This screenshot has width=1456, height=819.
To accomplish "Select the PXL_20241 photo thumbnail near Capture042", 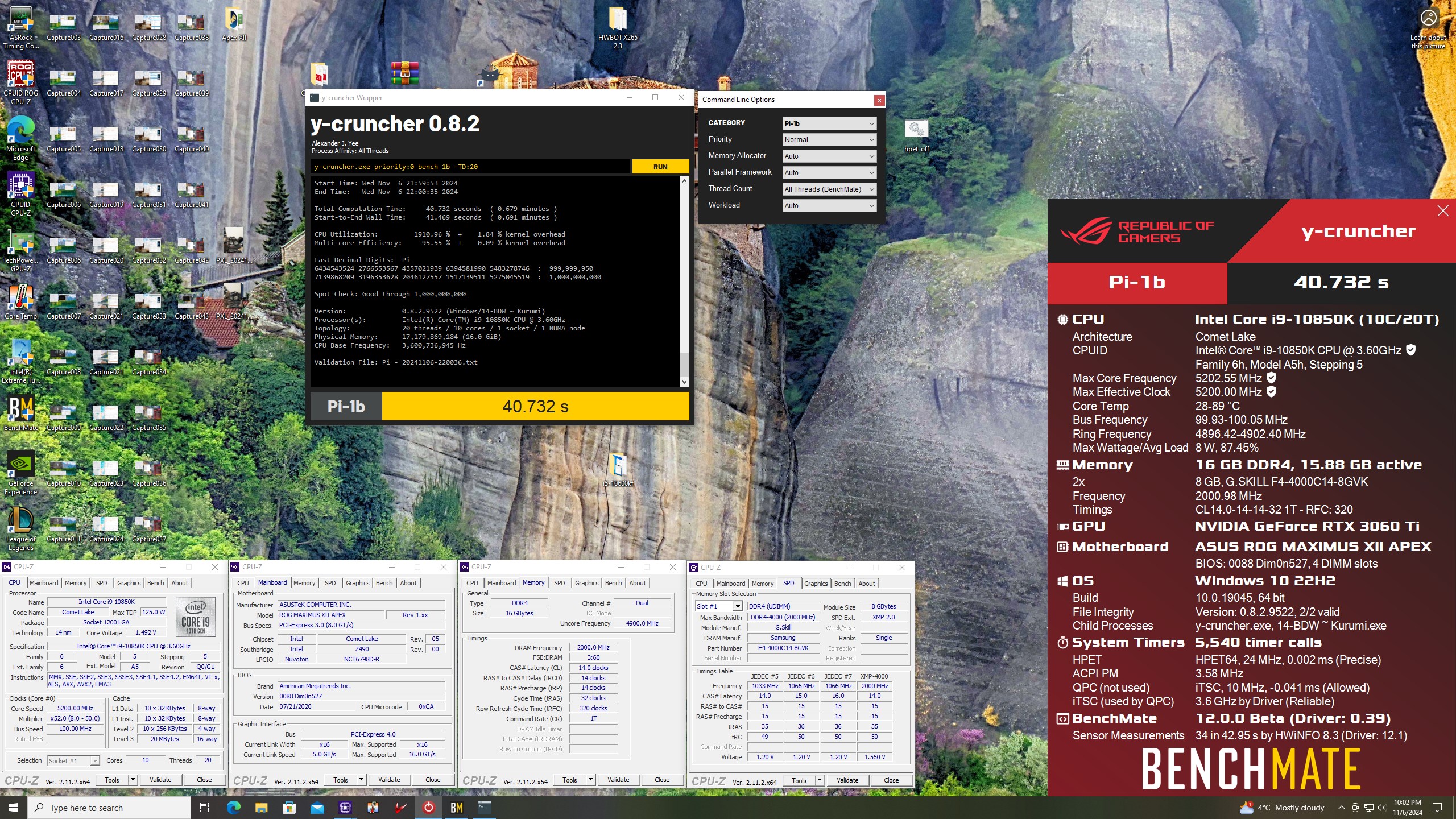I will [x=234, y=246].
